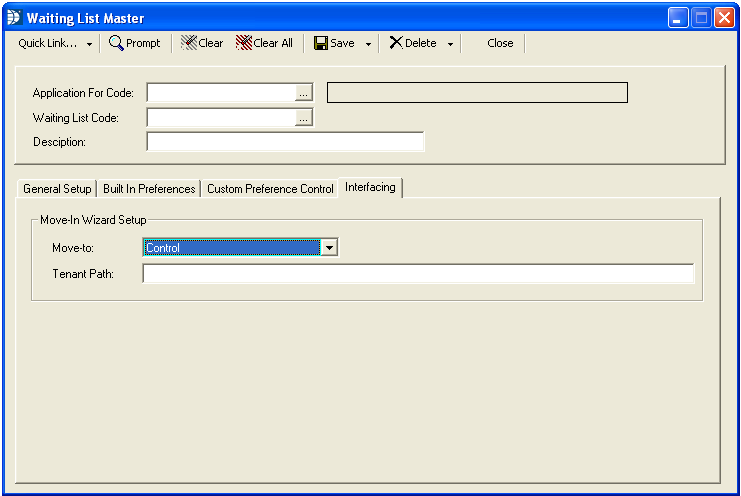
Task: Select the Custom Preference Control tab
Action: [270, 189]
